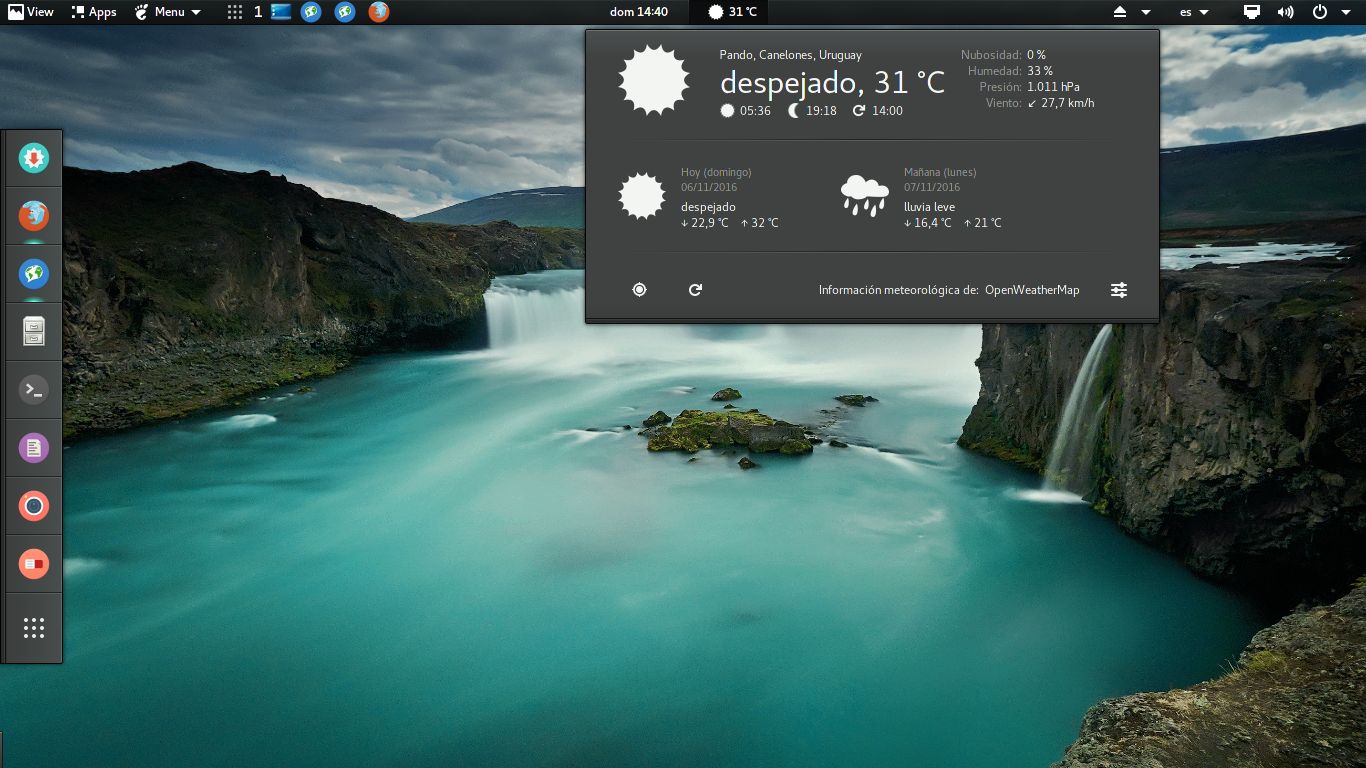The width and height of the screenshot is (1366, 768).
Task: Click the Firefox icon in the top bar
Action: point(378,12)
